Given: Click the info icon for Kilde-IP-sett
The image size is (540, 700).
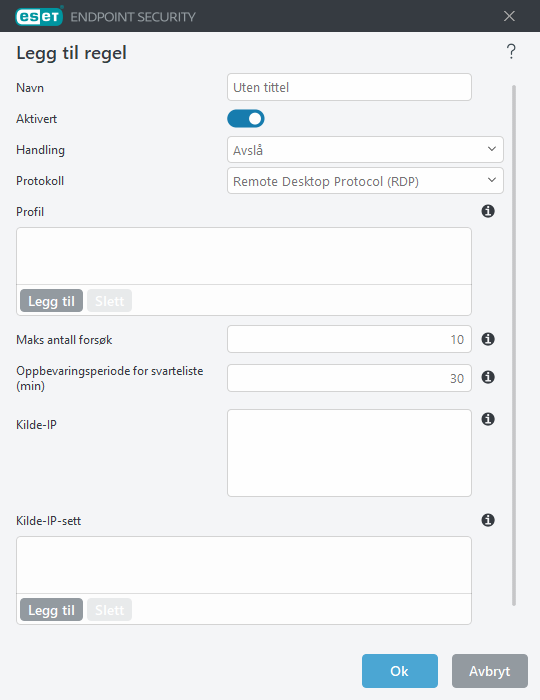Looking at the screenshot, I should click(x=488, y=520).
